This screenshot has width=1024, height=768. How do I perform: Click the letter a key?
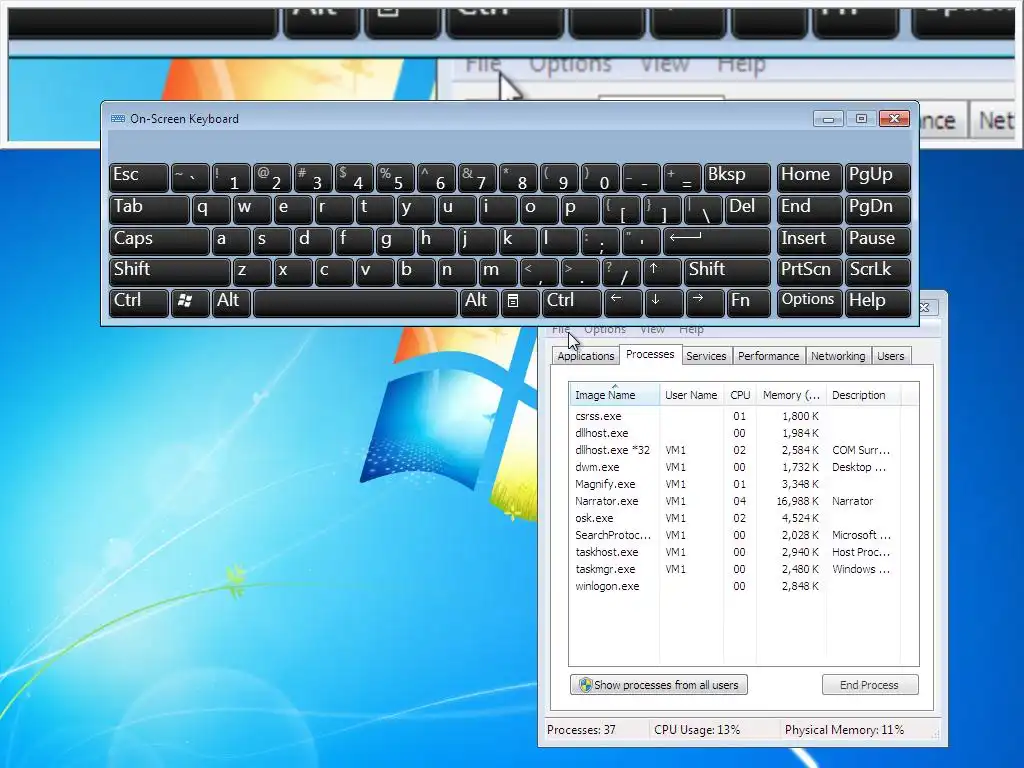231,240
